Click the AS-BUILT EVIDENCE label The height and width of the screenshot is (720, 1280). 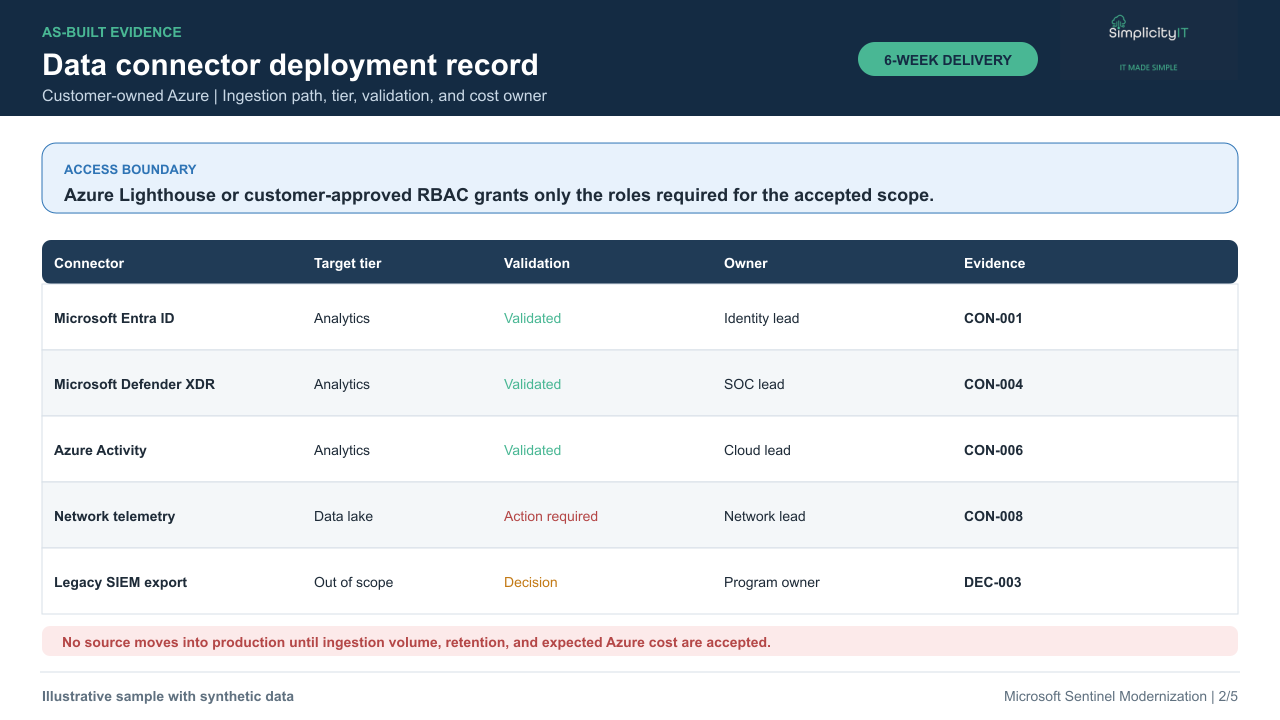click(112, 32)
